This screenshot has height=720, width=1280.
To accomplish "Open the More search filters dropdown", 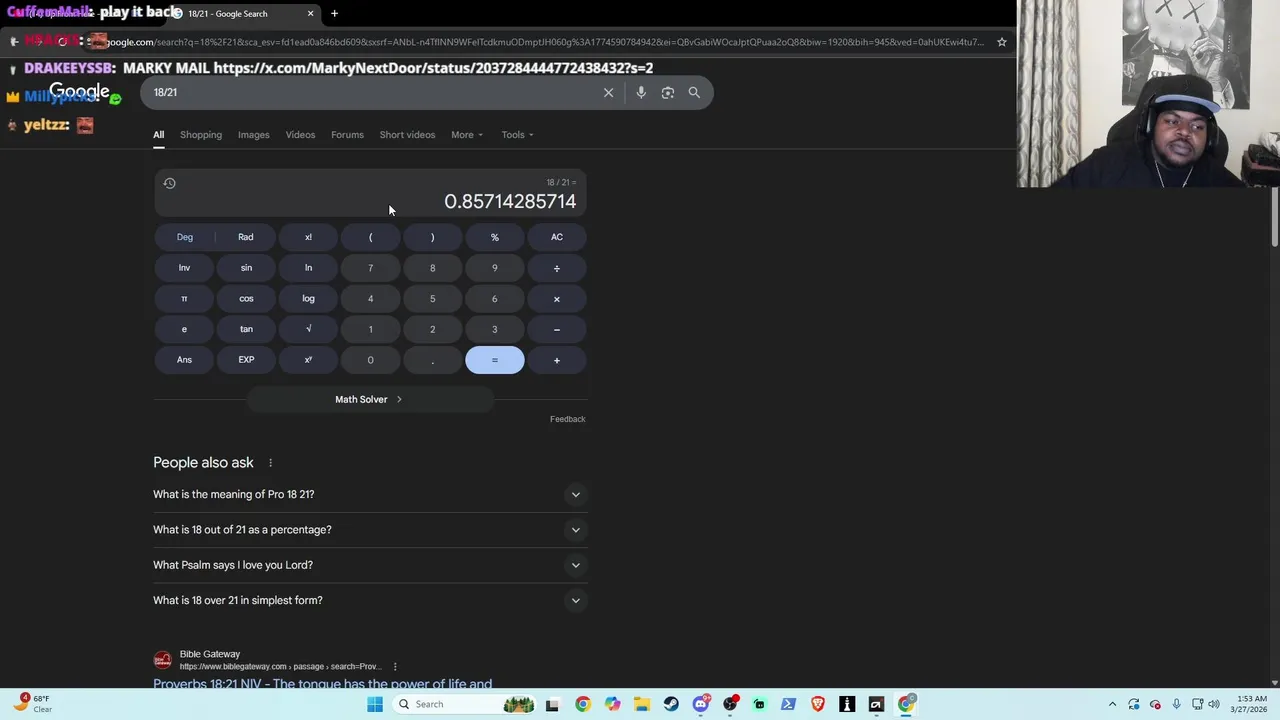I will pos(466,135).
